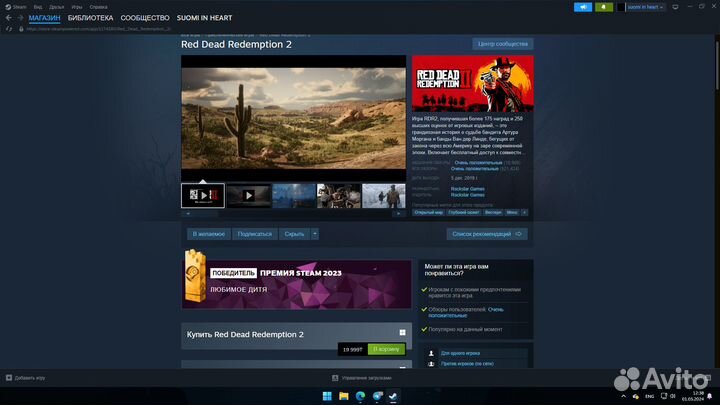Viewport: 720px width, 405px height.
Task: Click the Steam Awards 2023 winner banner
Action: [297, 284]
